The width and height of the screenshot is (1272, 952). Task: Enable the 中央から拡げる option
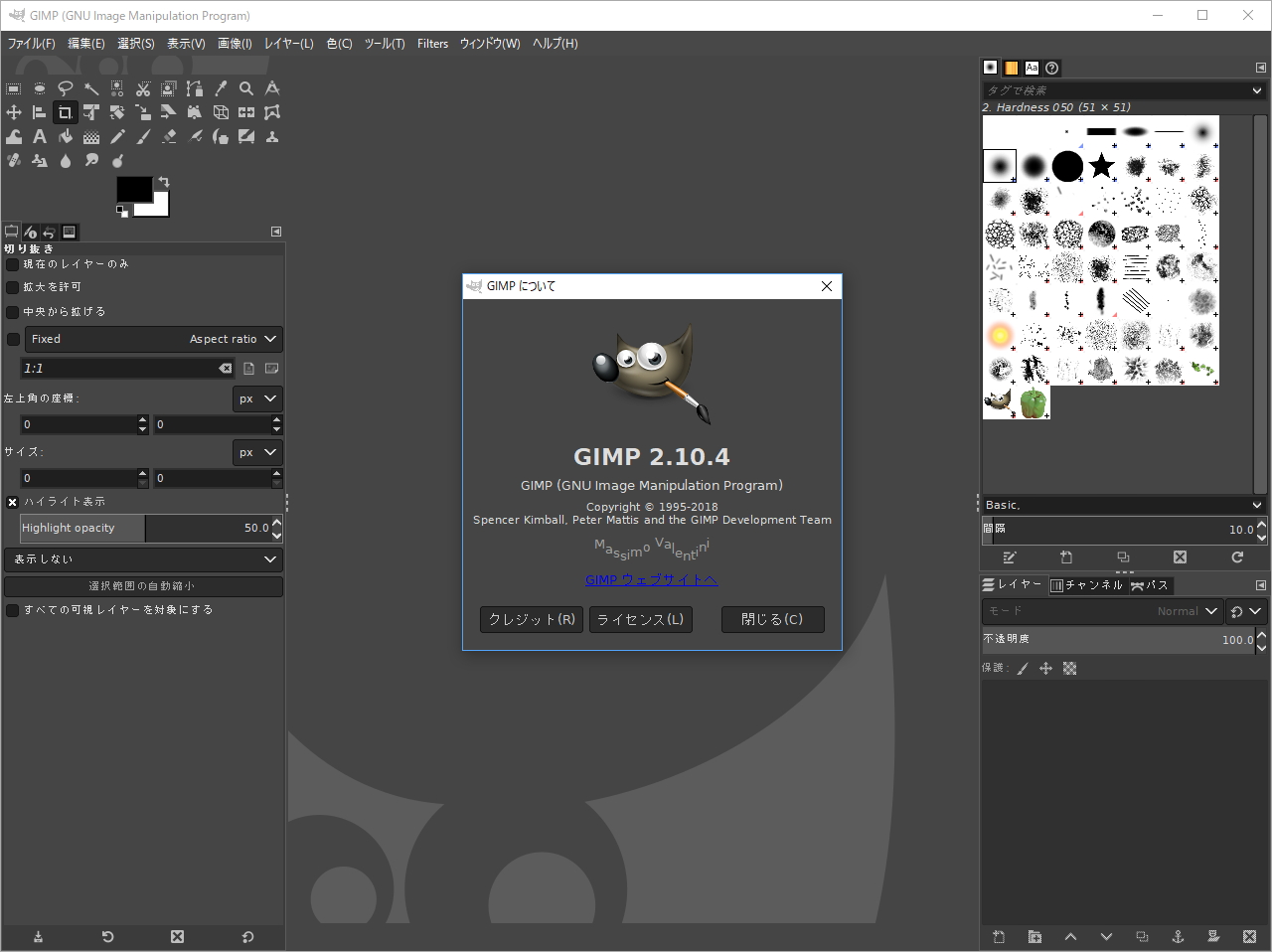[x=11, y=311]
